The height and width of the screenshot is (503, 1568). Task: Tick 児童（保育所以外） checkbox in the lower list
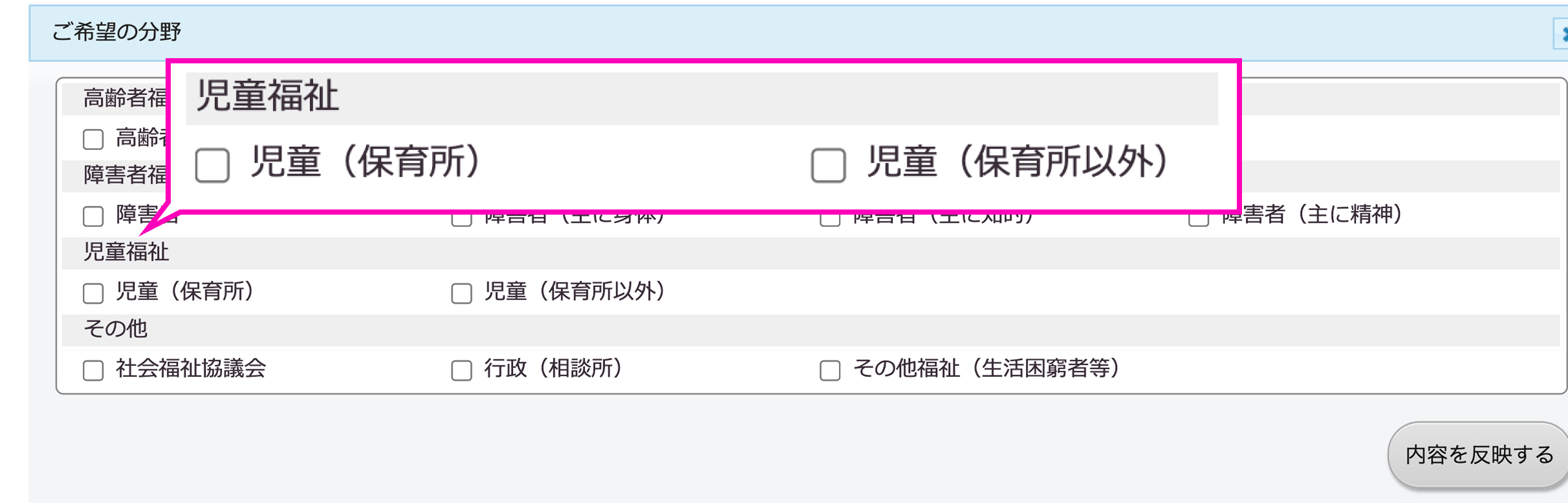pyautogui.click(x=461, y=294)
